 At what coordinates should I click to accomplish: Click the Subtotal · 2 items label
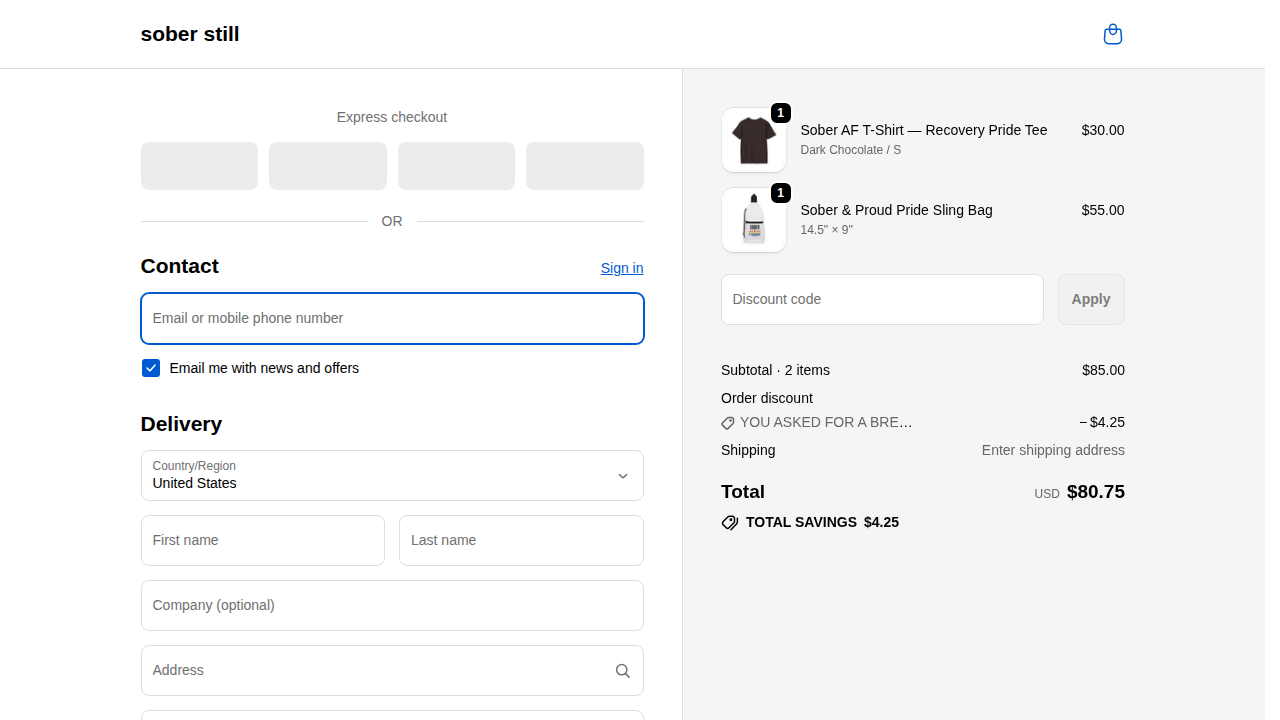pos(775,370)
